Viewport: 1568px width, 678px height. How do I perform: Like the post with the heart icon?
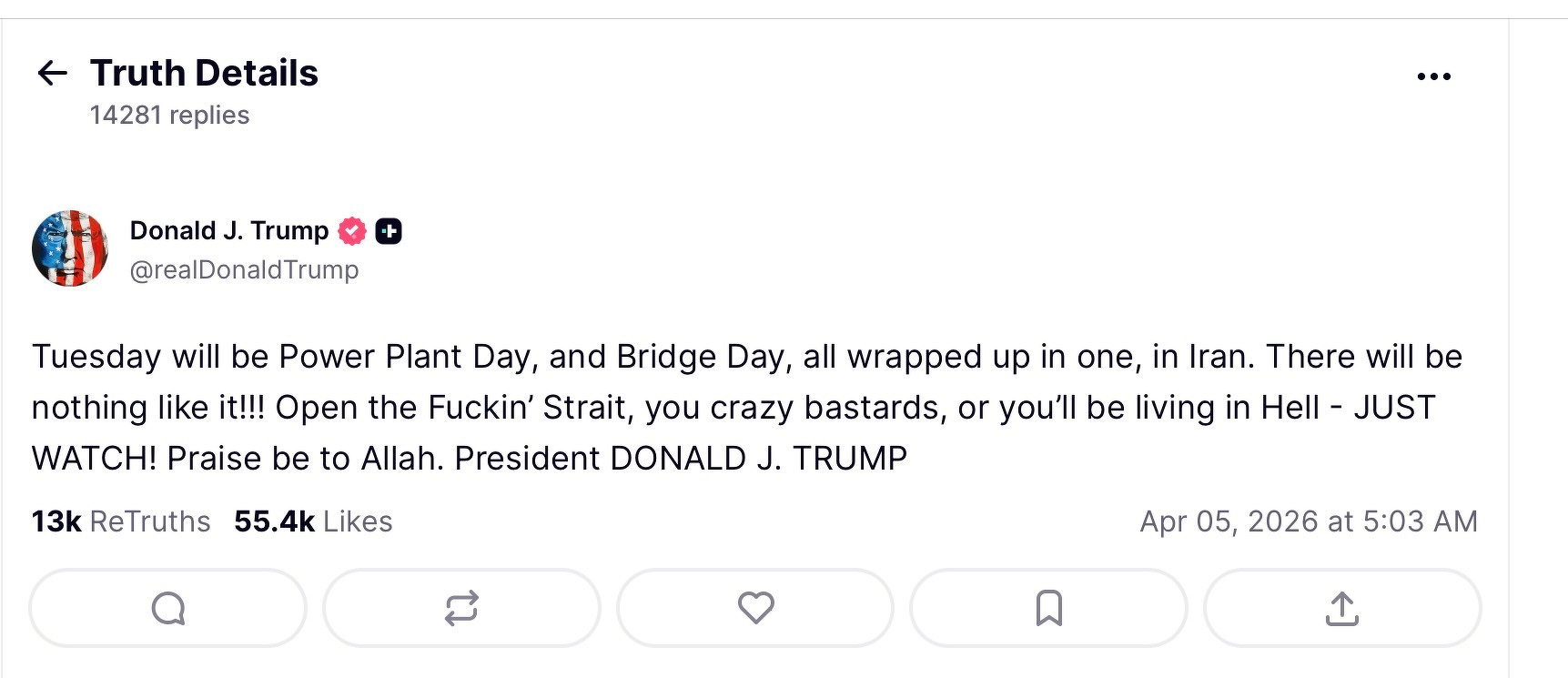(755, 608)
